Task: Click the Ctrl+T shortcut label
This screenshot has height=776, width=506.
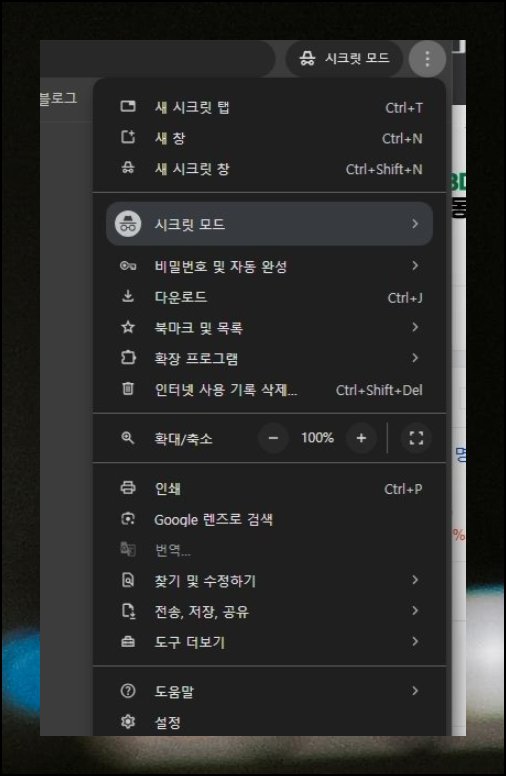Action: click(404, 107)
